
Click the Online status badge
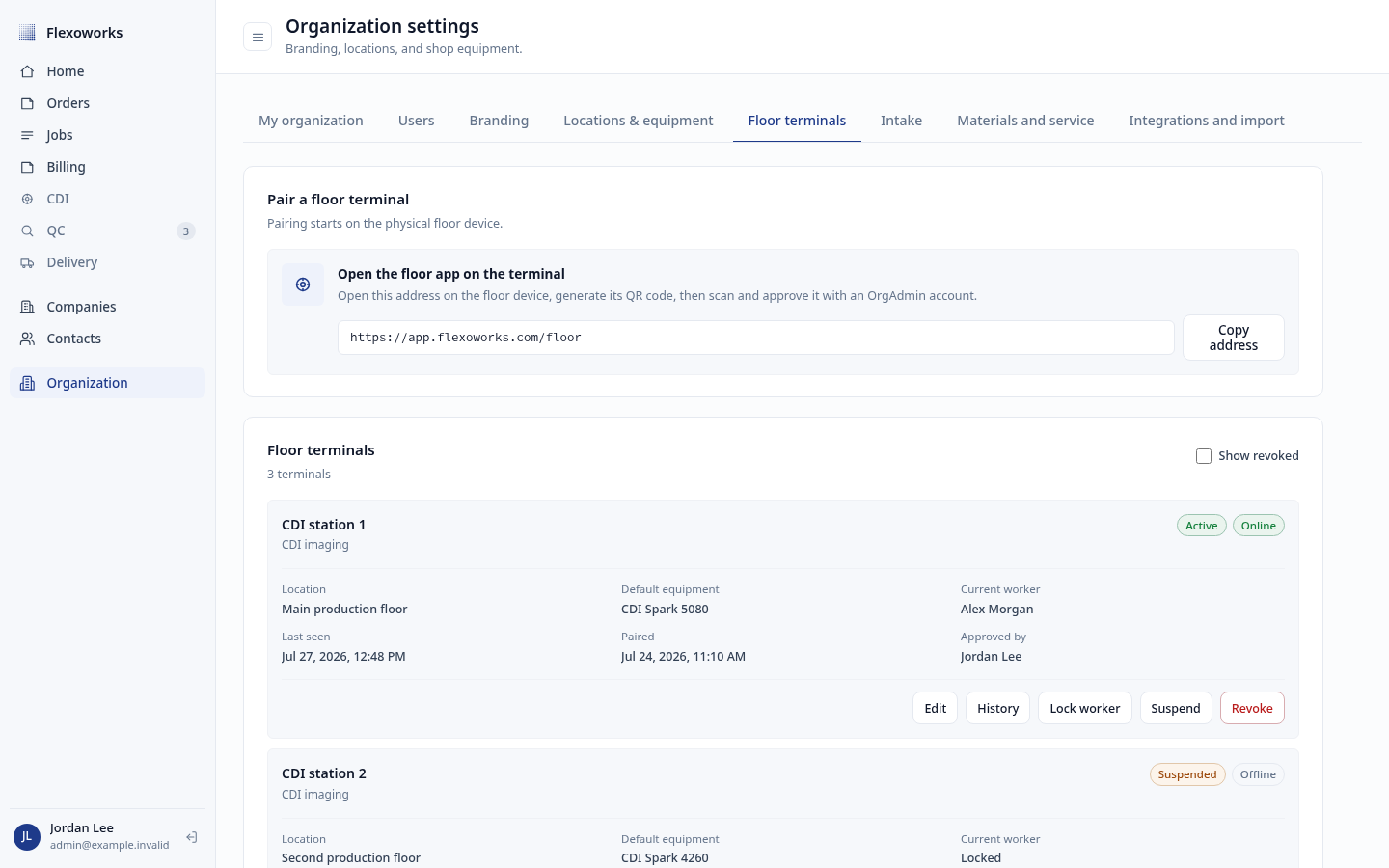(x=1259, y=526)
